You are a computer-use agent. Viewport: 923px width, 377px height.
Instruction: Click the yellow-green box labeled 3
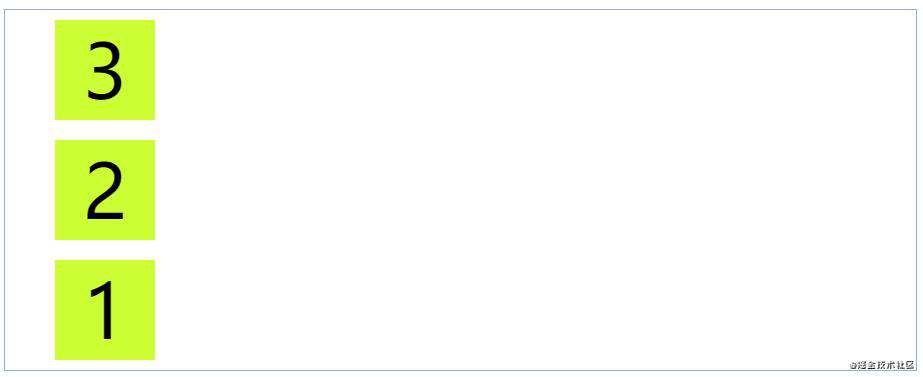pos(105,70)
